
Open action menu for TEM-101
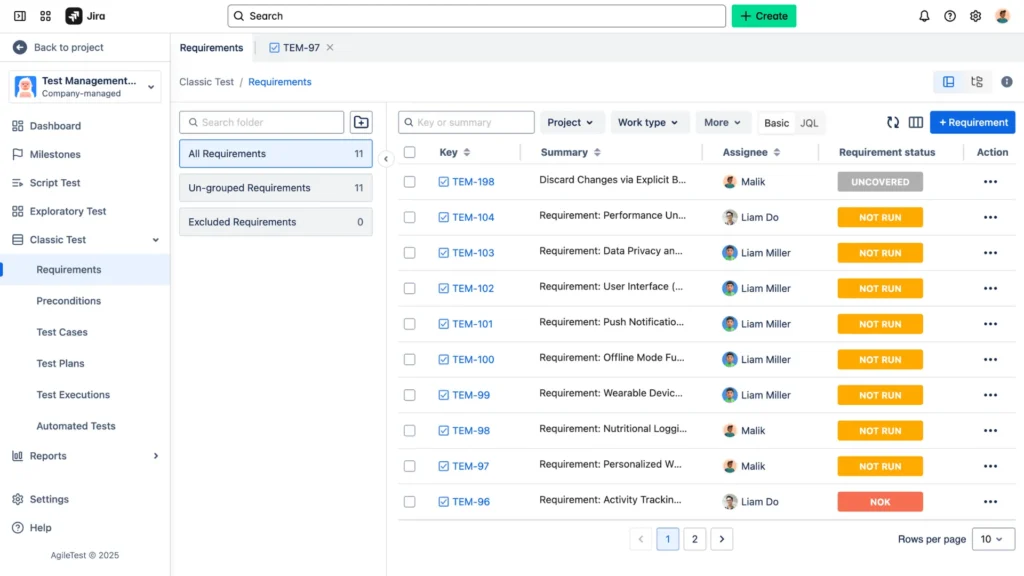click(990, 324)
